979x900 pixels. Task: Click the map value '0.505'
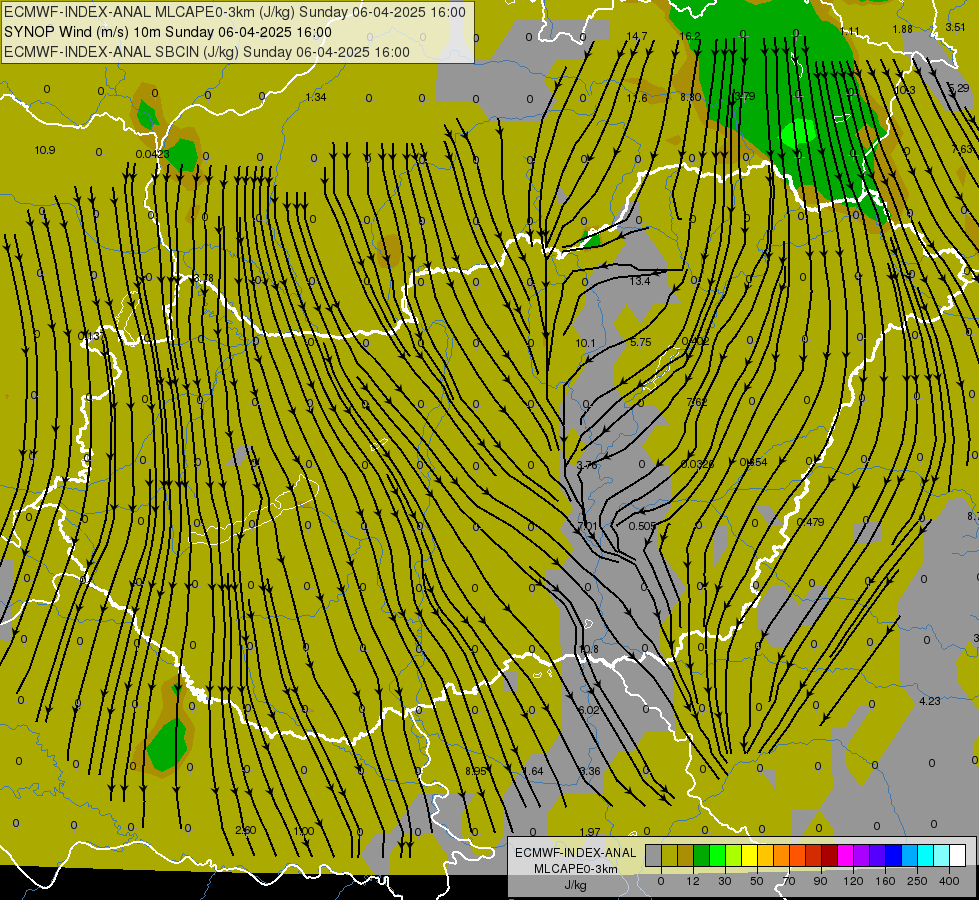642,526
